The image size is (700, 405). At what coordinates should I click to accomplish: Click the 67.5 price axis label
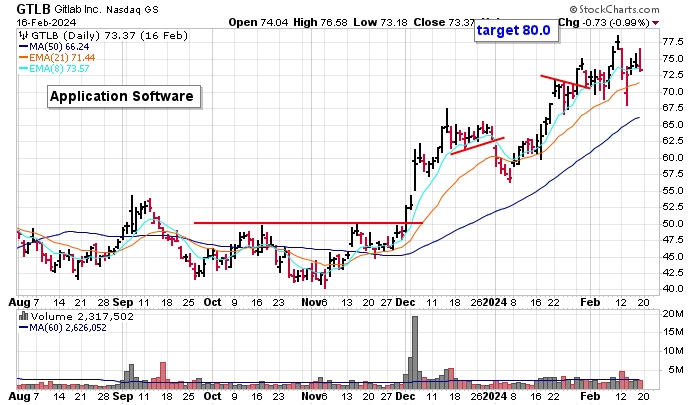coord(673,108)
